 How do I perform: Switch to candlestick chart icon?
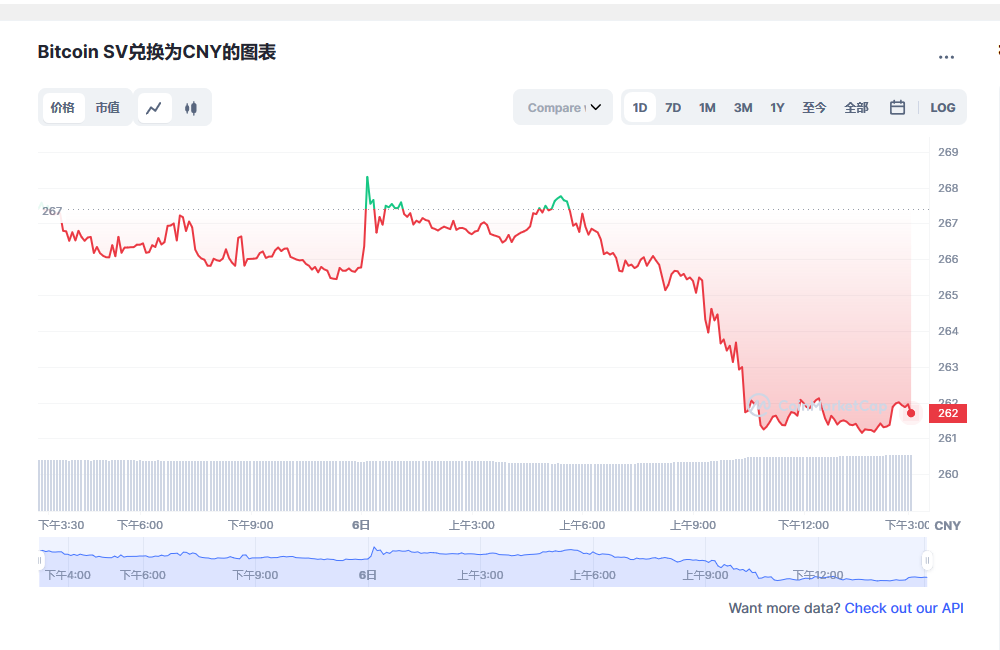pyautogui.click(x=191, y=108)
